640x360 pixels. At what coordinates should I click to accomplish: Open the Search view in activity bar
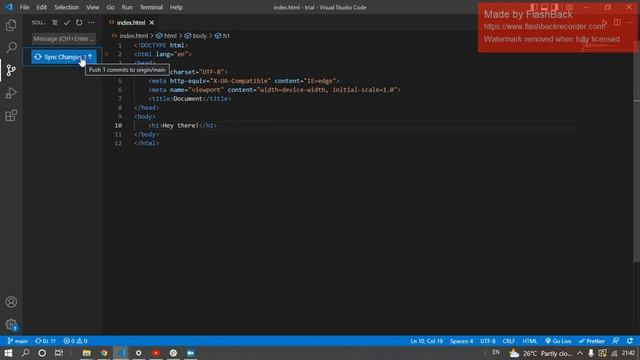point(11,47)
